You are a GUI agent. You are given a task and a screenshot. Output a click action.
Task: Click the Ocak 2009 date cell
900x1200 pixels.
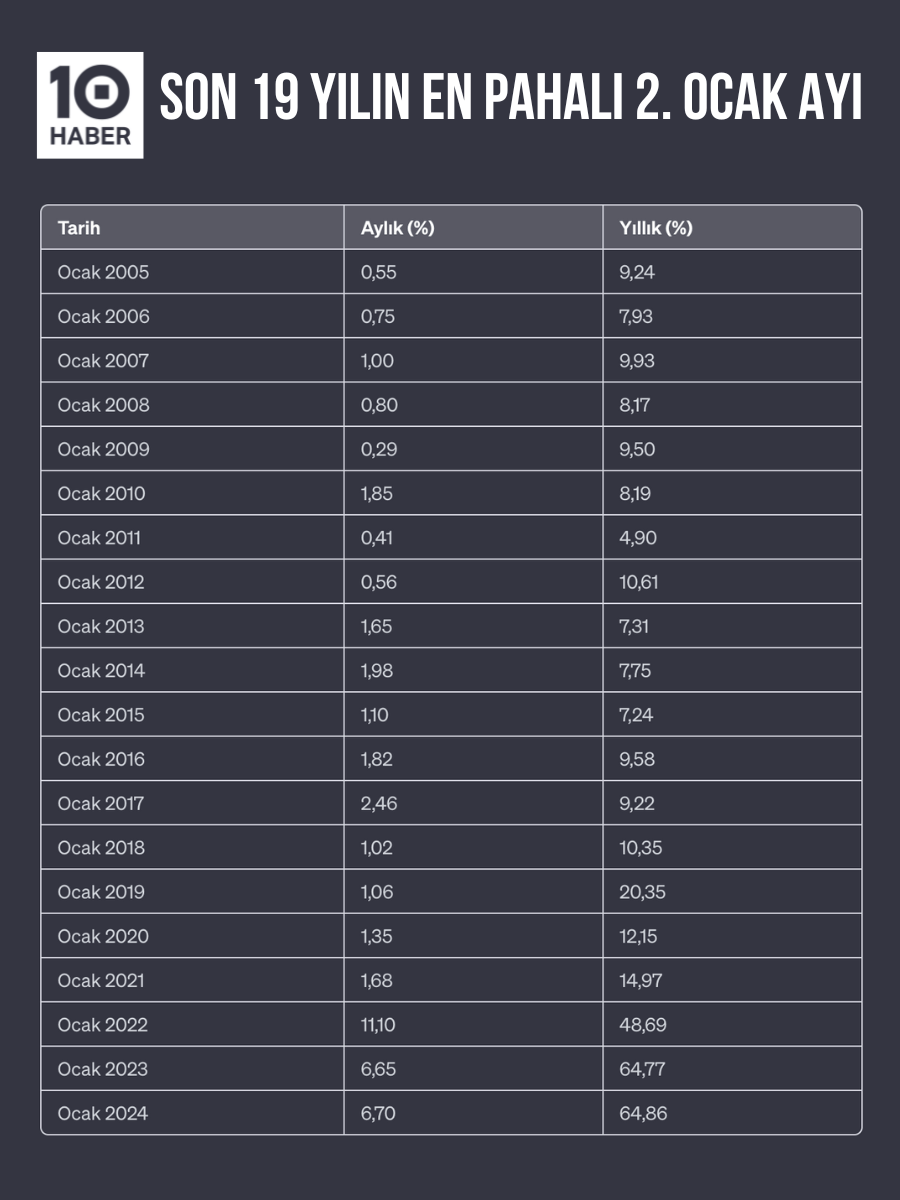pyautogui.click(x=103, y=449)
